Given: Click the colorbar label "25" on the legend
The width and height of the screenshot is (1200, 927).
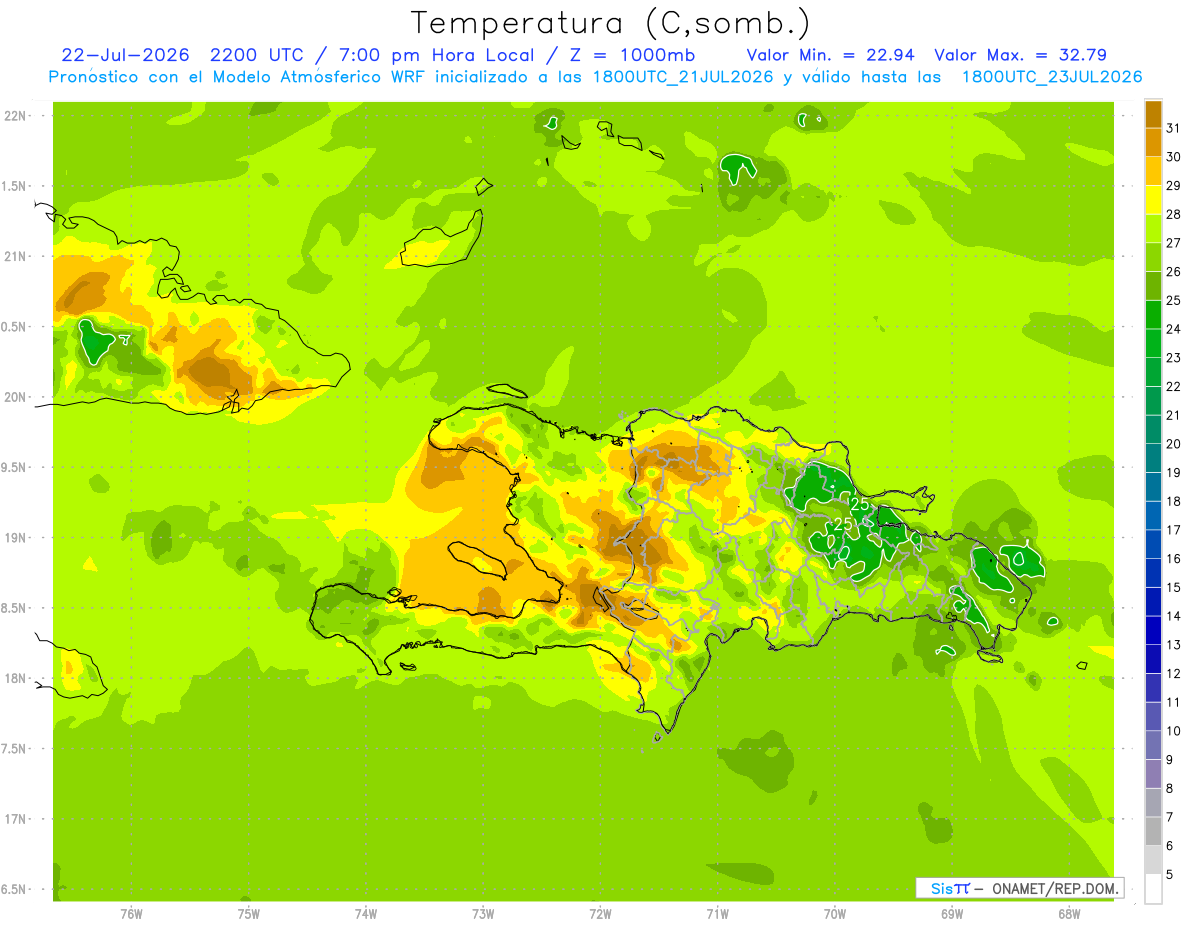Looking at the screenshot, I should point(1174,301).
